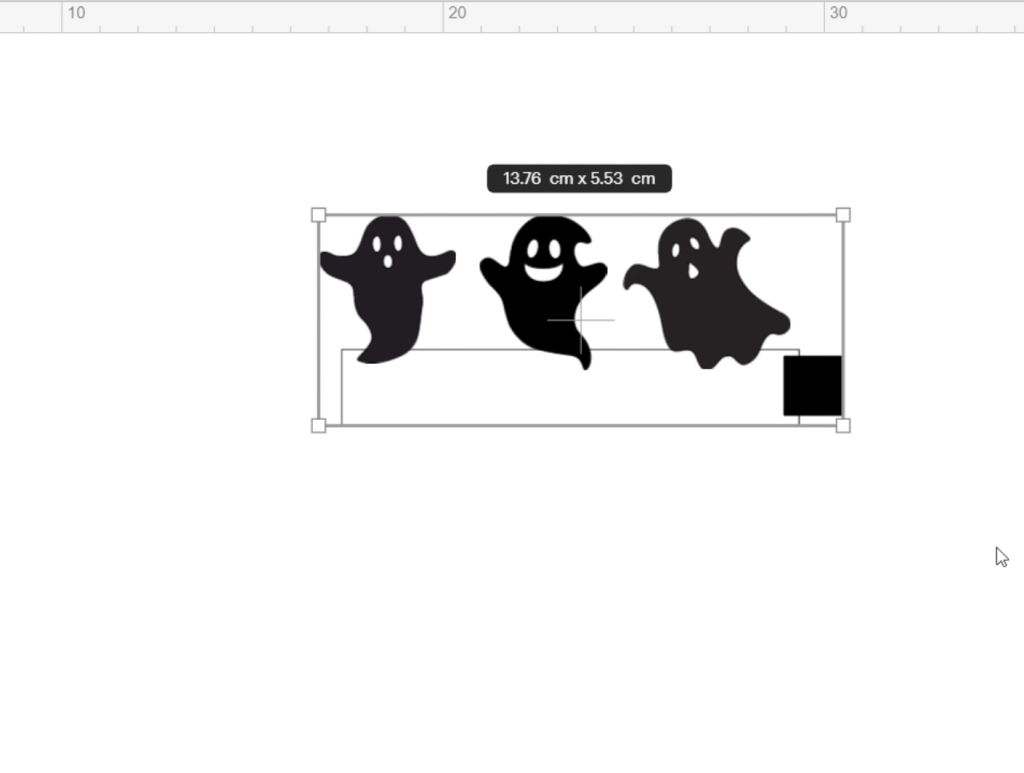Click the round mouth of the left ghost
The height and width of the screenshot is (773, 1024).
388,262
